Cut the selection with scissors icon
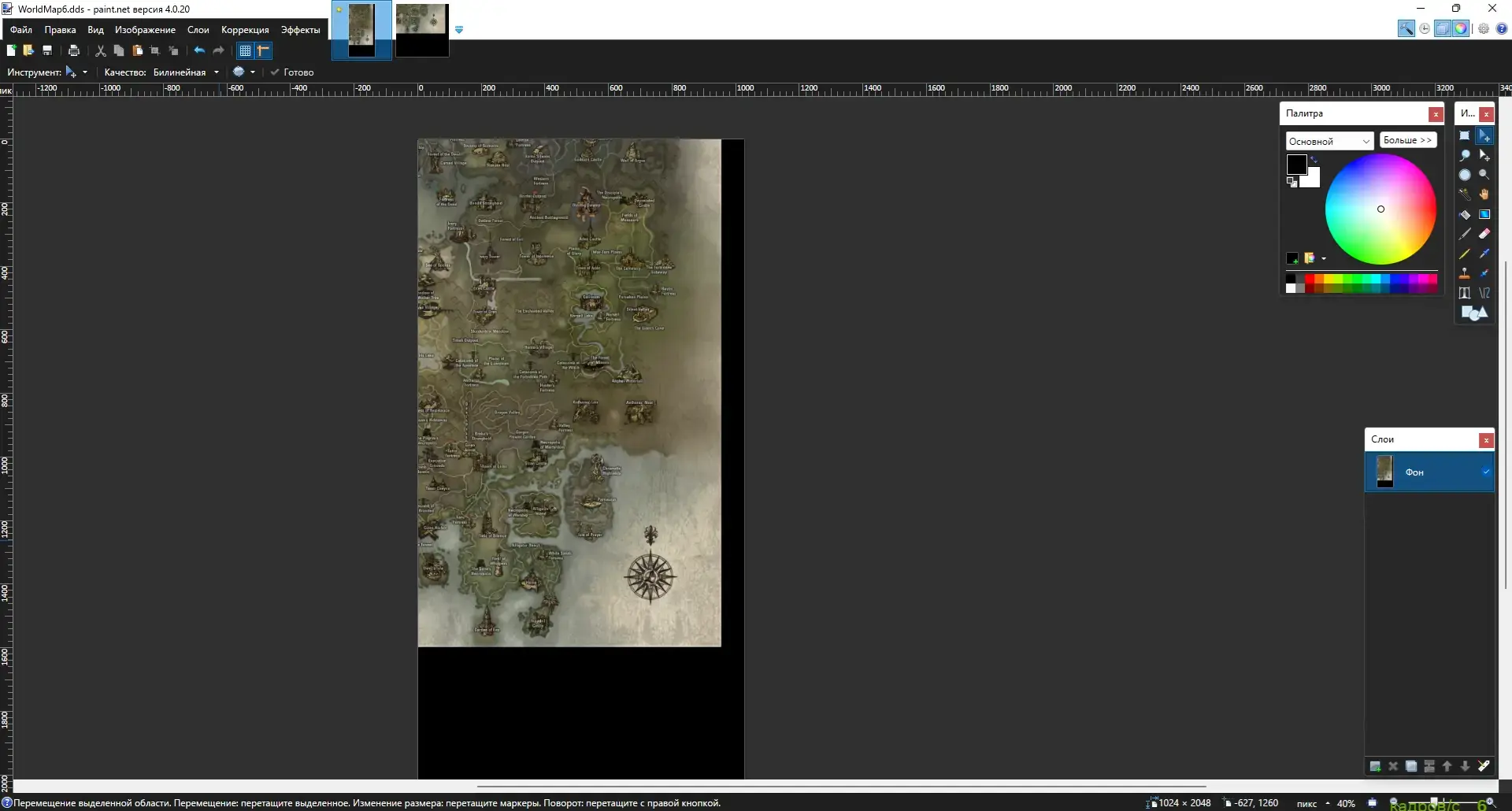The height and width of the screenshot is (811, 1512). 100,50
